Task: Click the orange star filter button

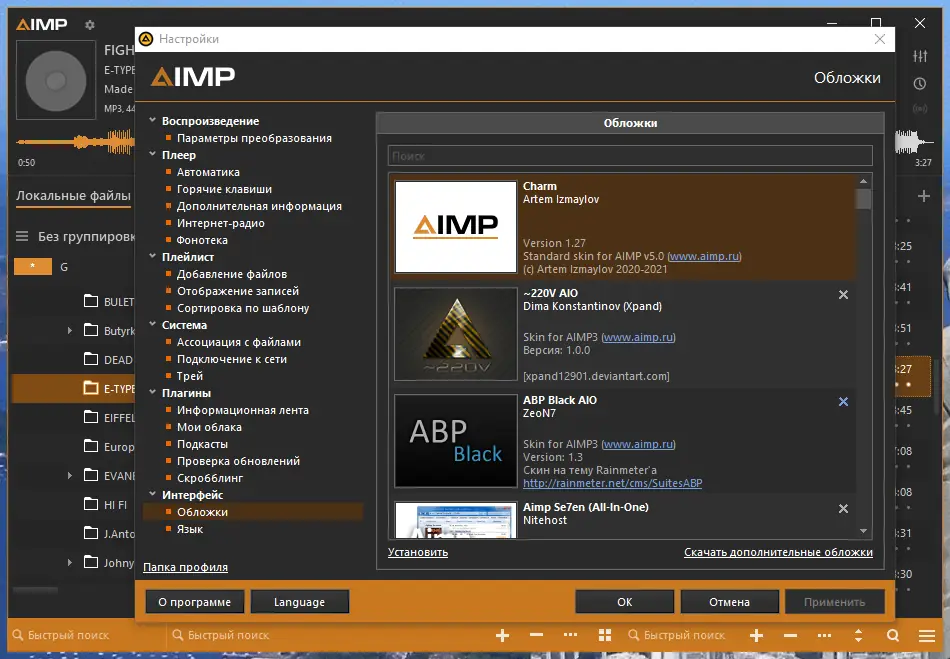Action: coord(33,266)
